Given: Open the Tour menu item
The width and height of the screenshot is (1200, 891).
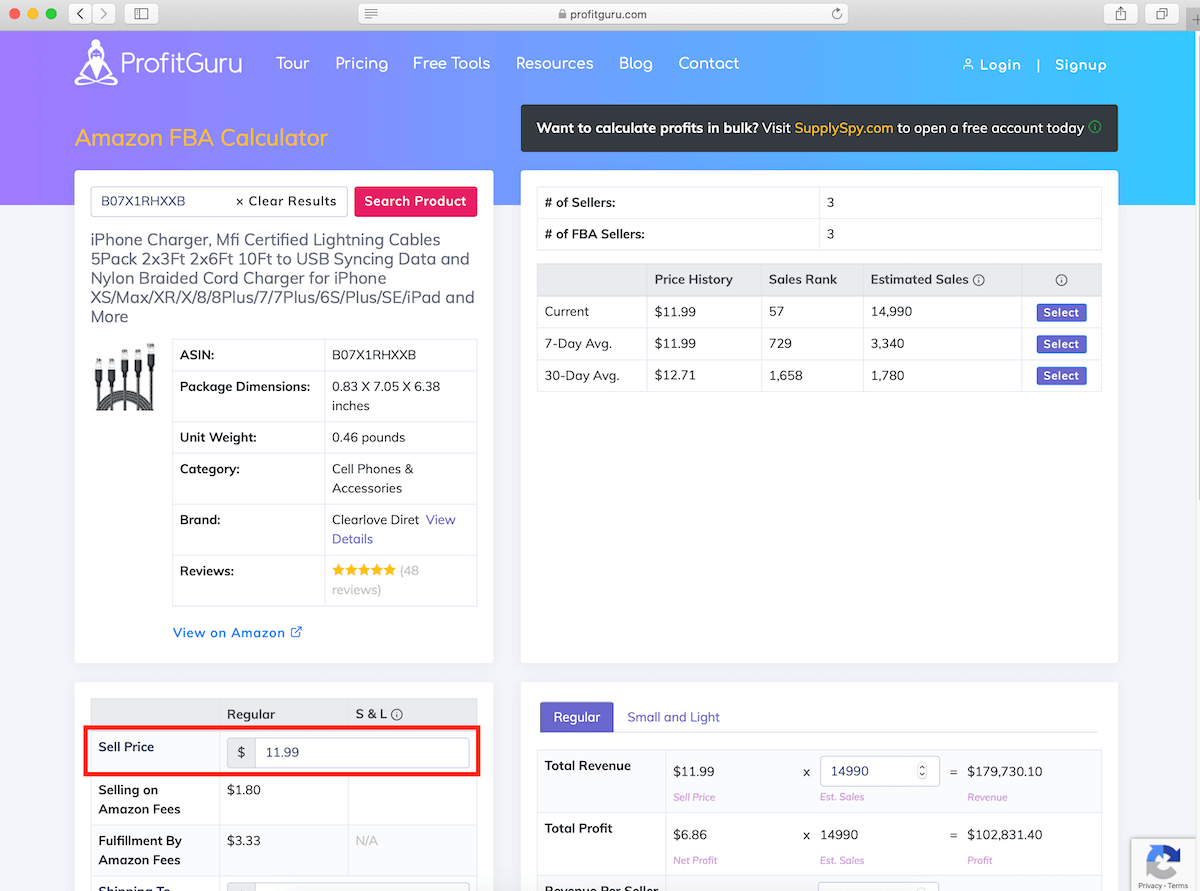Looking at the screenshot, I should click(x=293, y=63).
